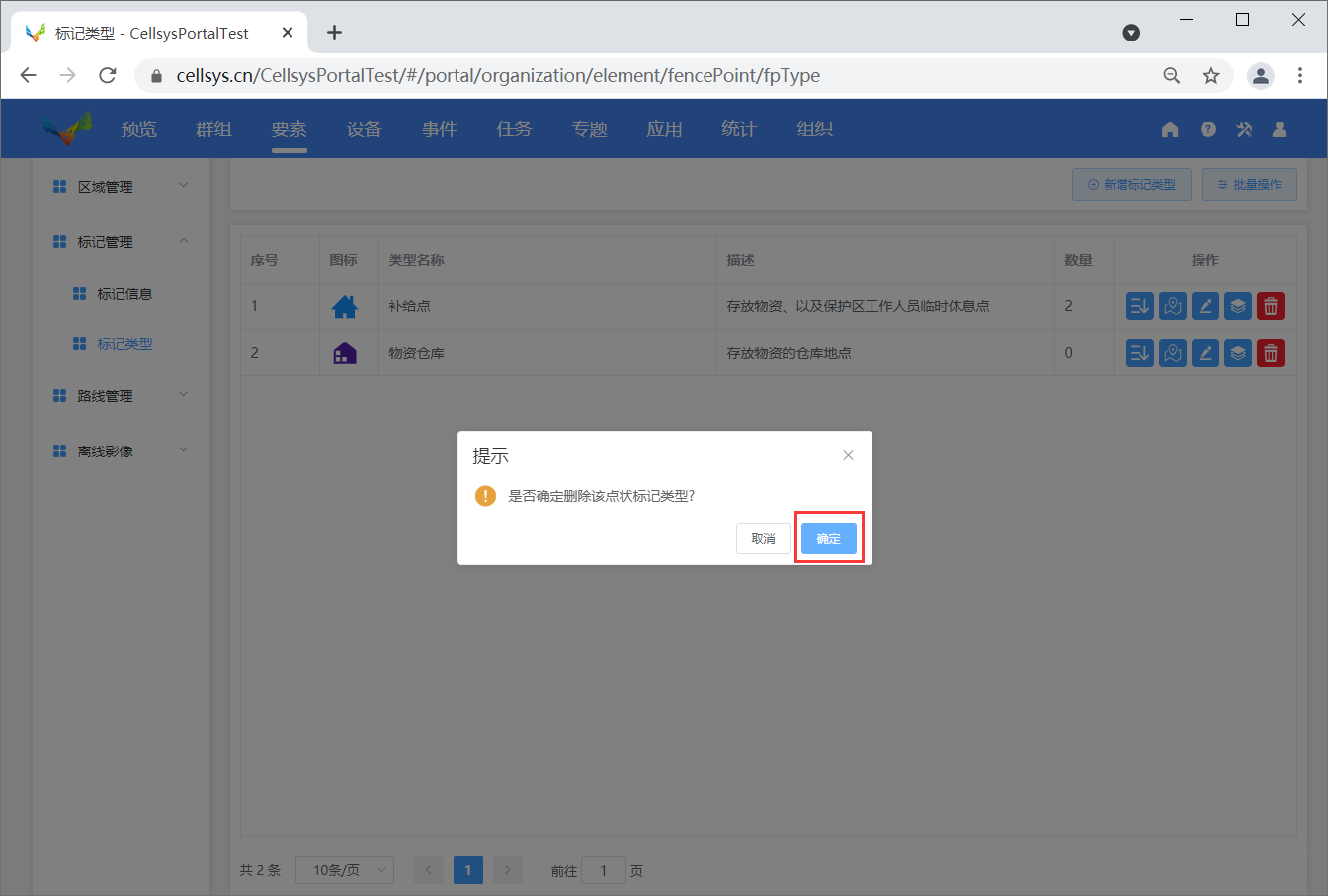This screenshot has width=1328, height=896.
Task: Click the blue house icon of 补给点
Action: (x=345, y=307)
